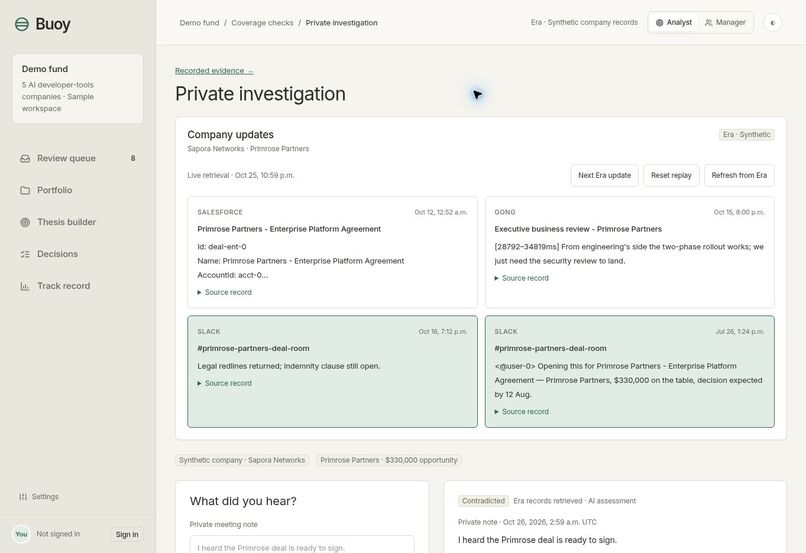
Task: Click Era · Synthetic company records label
Action: [584, 23]
